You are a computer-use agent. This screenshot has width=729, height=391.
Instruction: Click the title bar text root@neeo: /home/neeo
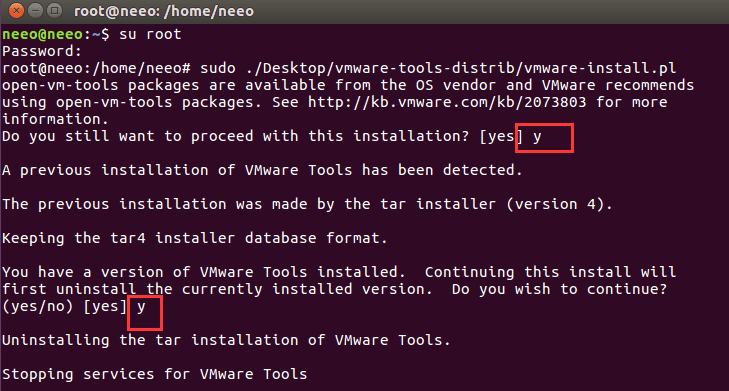click(x=164, y=11)
